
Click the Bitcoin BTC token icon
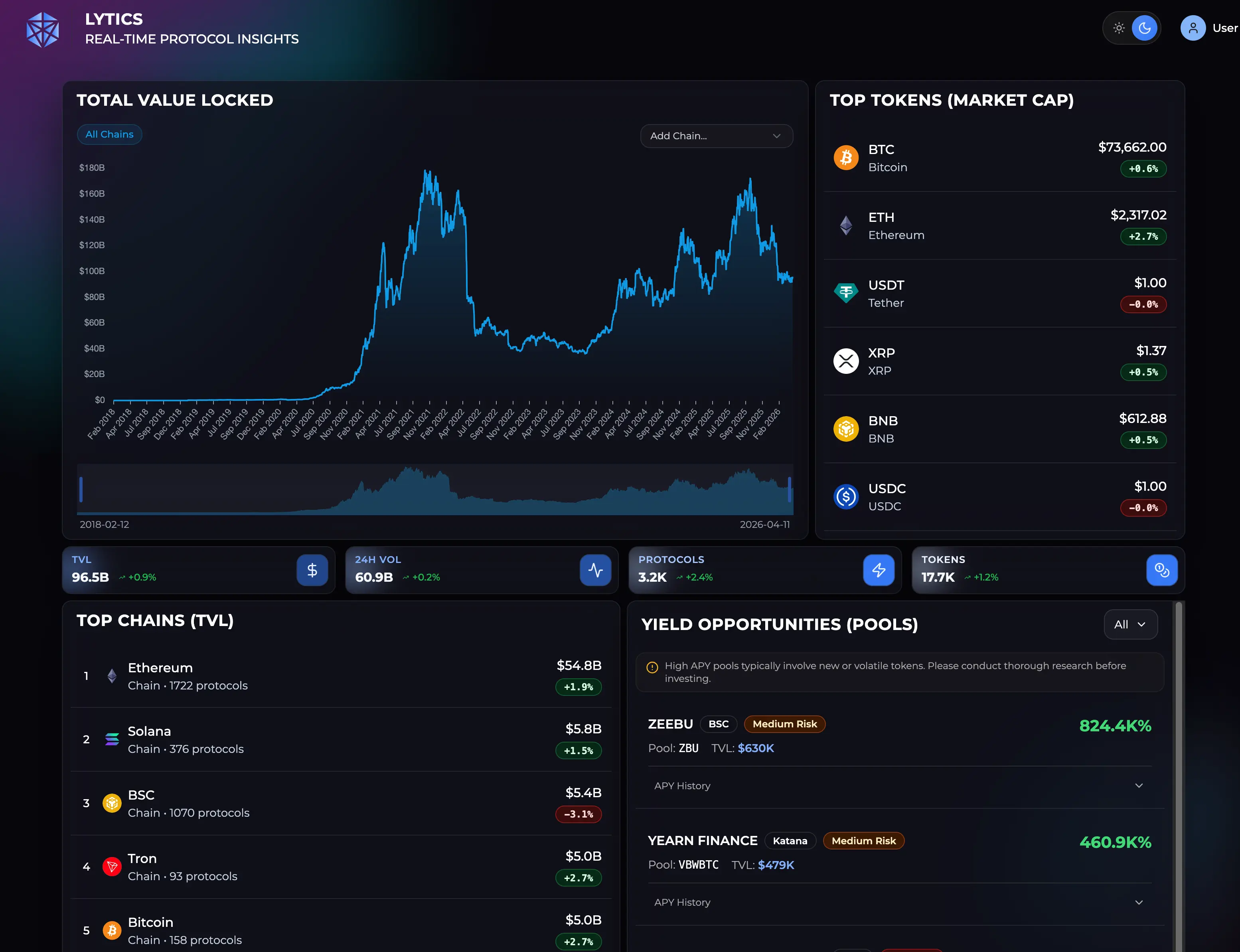(x=846, y=158)
